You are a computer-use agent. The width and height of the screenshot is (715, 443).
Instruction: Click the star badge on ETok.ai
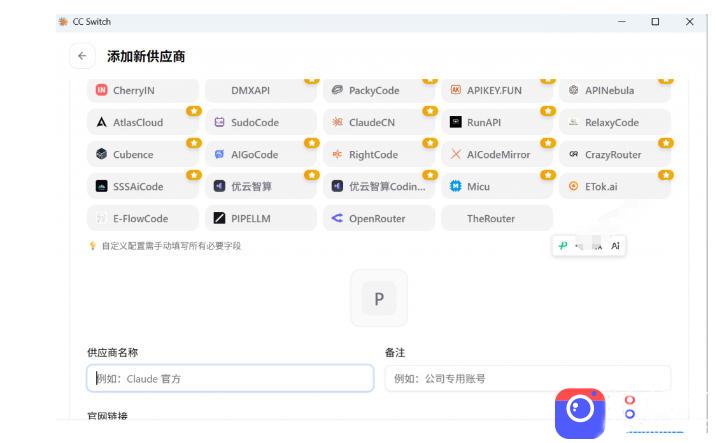pos(666,175)
